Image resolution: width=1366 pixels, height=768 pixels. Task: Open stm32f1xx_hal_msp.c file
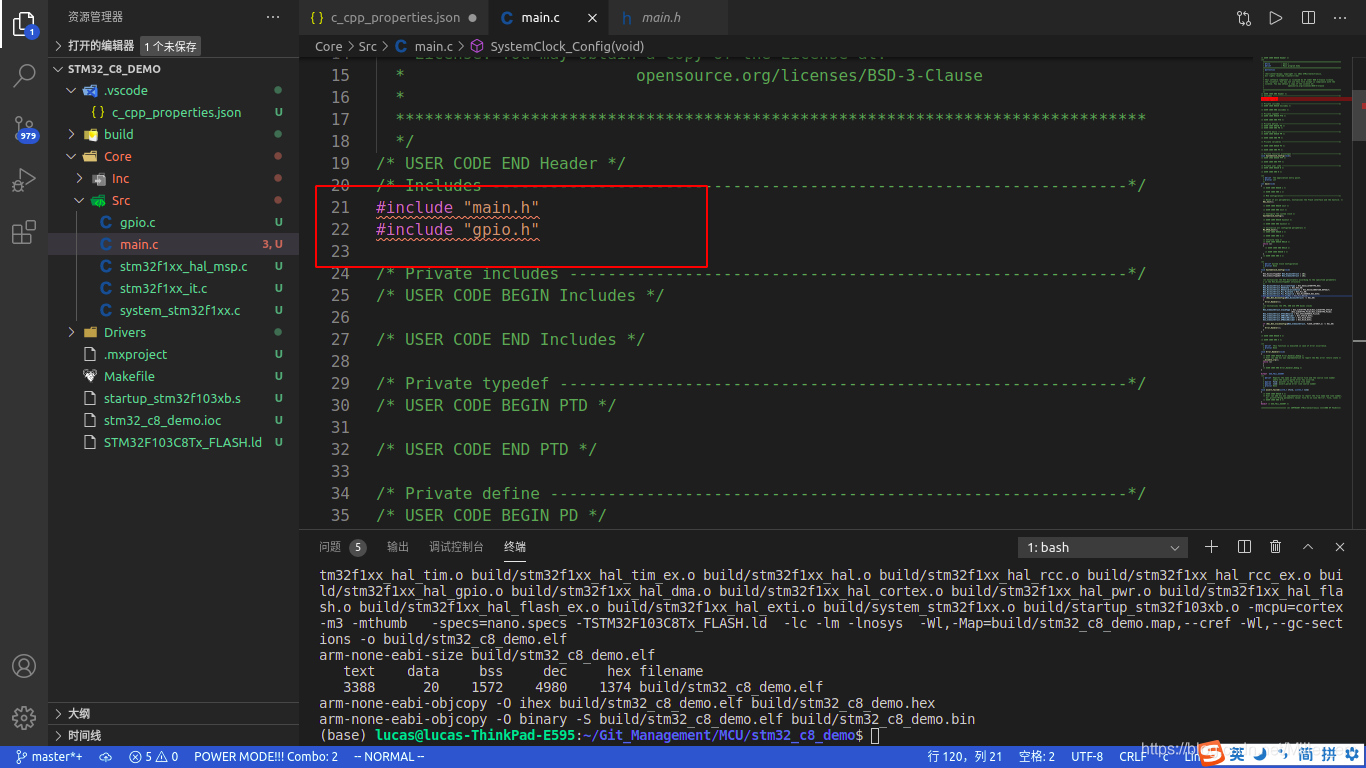pos(173,266)
